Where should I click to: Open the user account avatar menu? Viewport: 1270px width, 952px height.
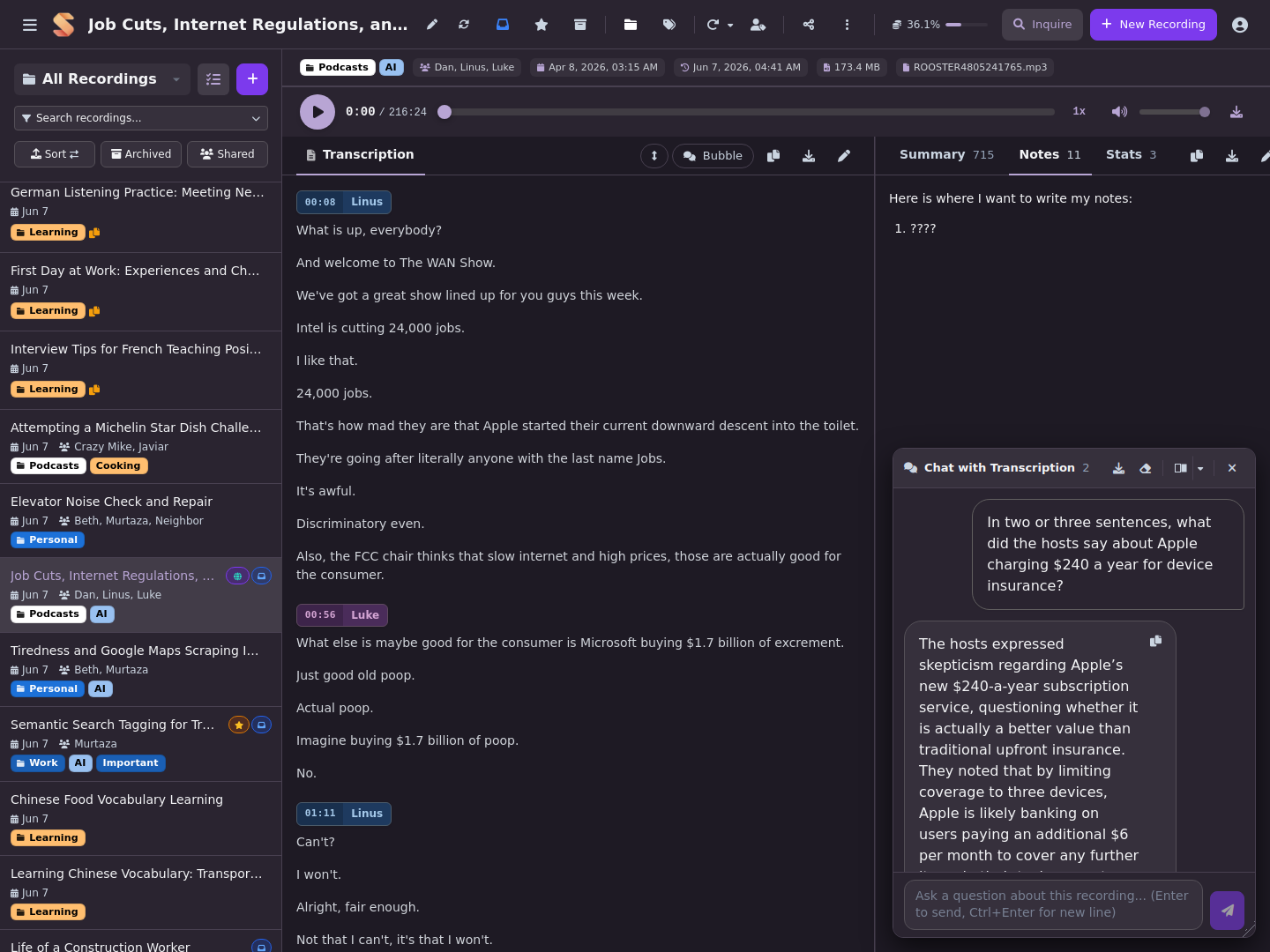[x=1240, y=25]
